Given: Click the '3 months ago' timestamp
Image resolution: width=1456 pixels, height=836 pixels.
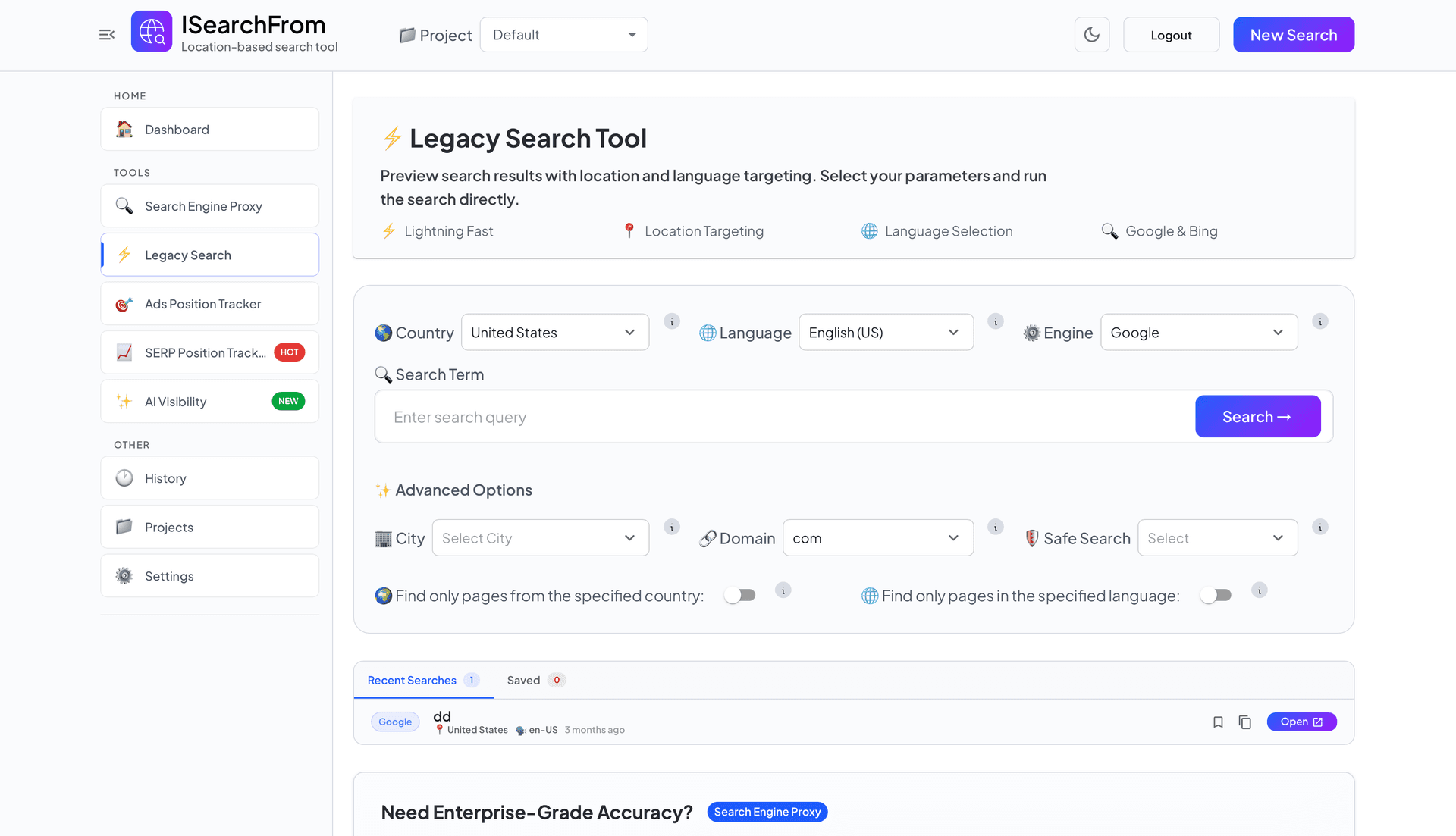Looking at the screenshot, I should pyautogui.click(x=595, y=730).
